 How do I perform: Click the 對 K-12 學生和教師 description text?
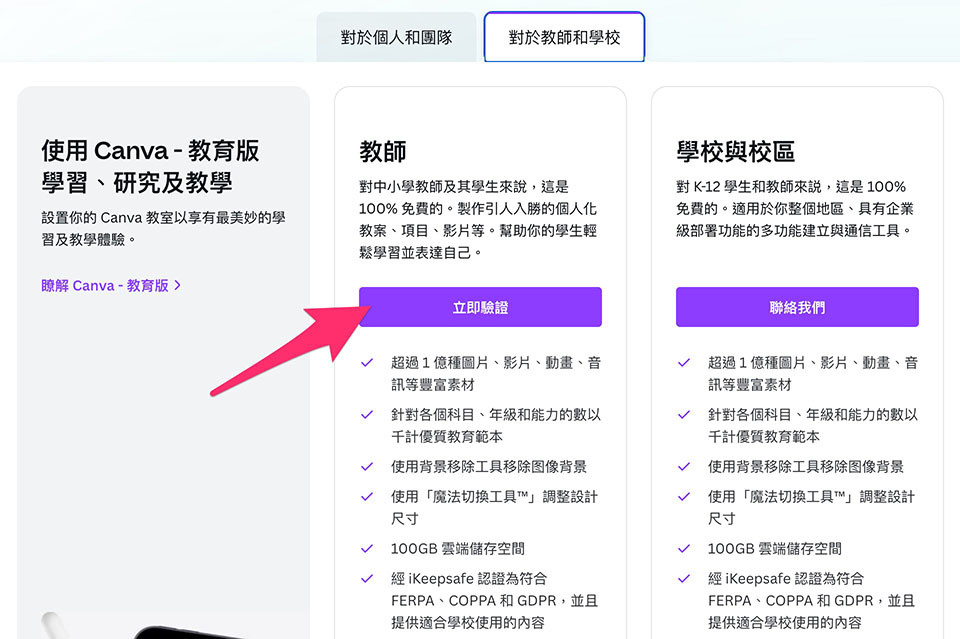point(795,209)
